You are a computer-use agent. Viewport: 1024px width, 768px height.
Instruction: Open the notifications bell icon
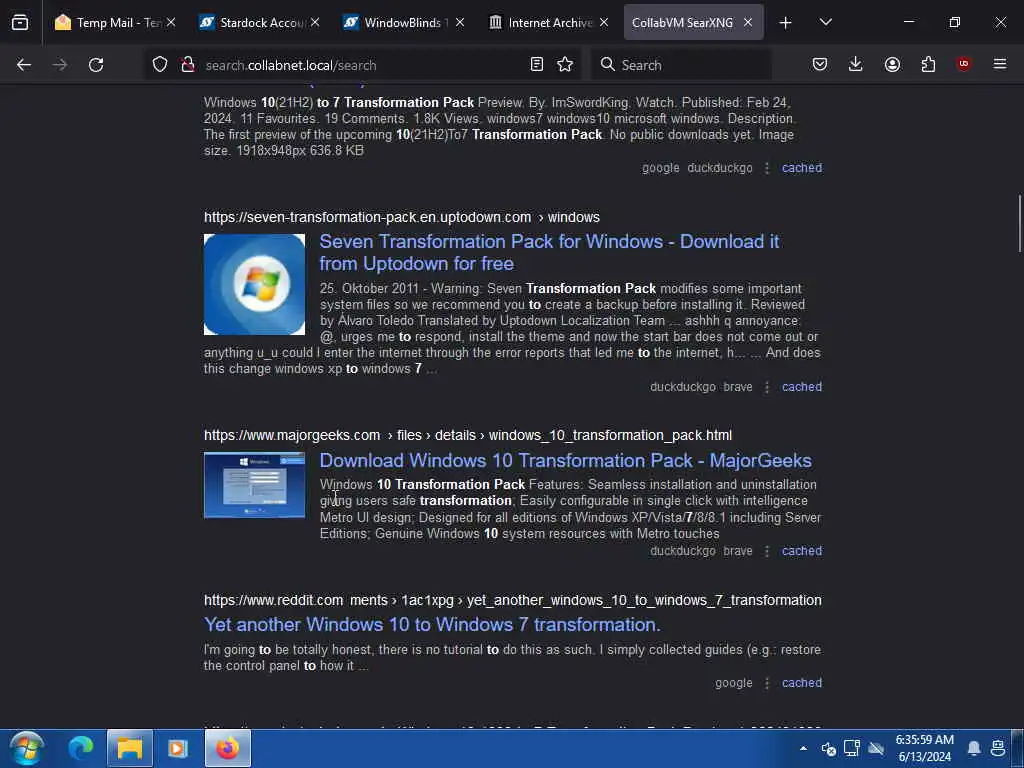pos(974,748)
